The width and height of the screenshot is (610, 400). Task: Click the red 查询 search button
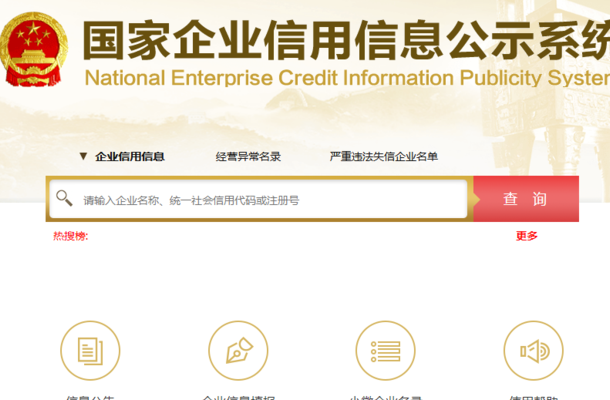coord(526,199)
